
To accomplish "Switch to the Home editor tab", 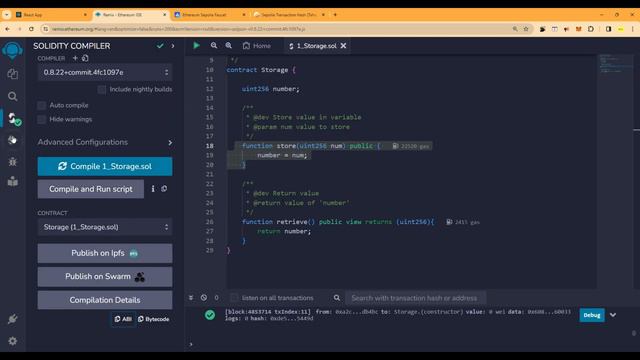I will click(x=257, y=46).
